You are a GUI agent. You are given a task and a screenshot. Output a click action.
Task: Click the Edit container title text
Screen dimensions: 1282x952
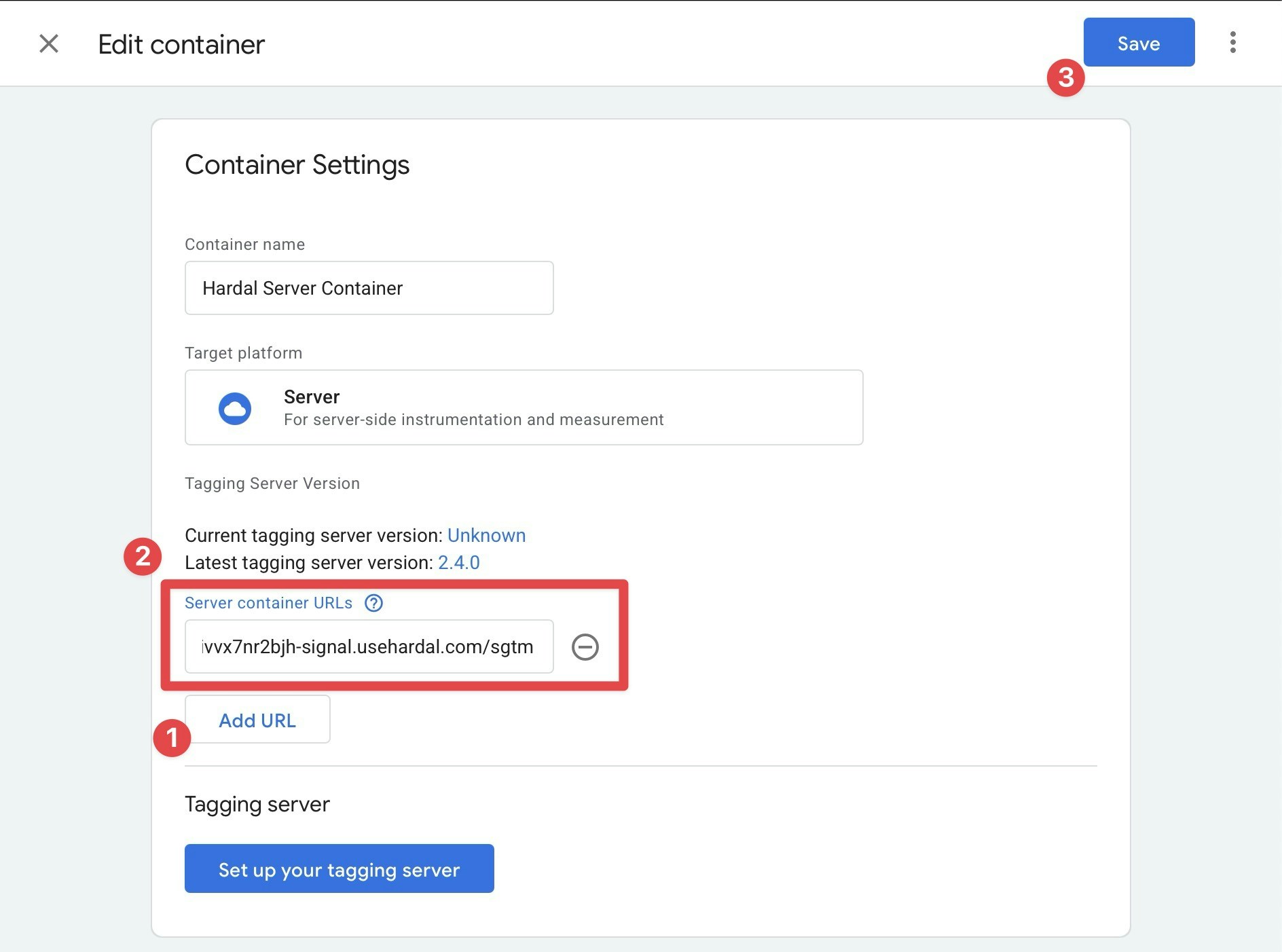point(181,43)
